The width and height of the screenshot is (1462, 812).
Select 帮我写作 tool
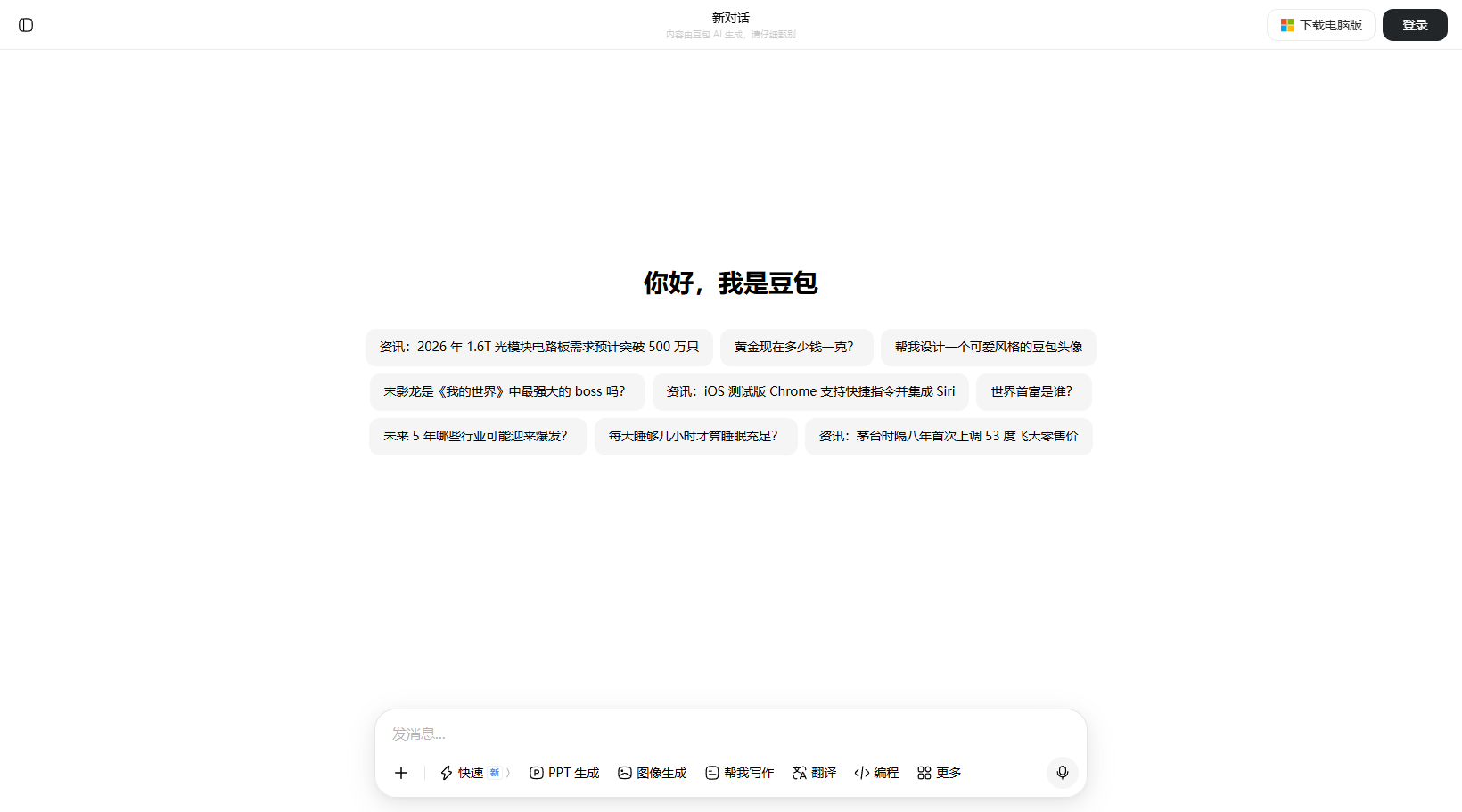click(x=740, y=773)
